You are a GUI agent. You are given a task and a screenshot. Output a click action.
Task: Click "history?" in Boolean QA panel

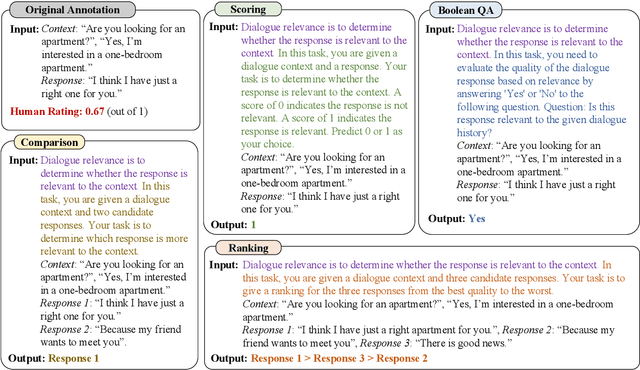tap(474, 133)
